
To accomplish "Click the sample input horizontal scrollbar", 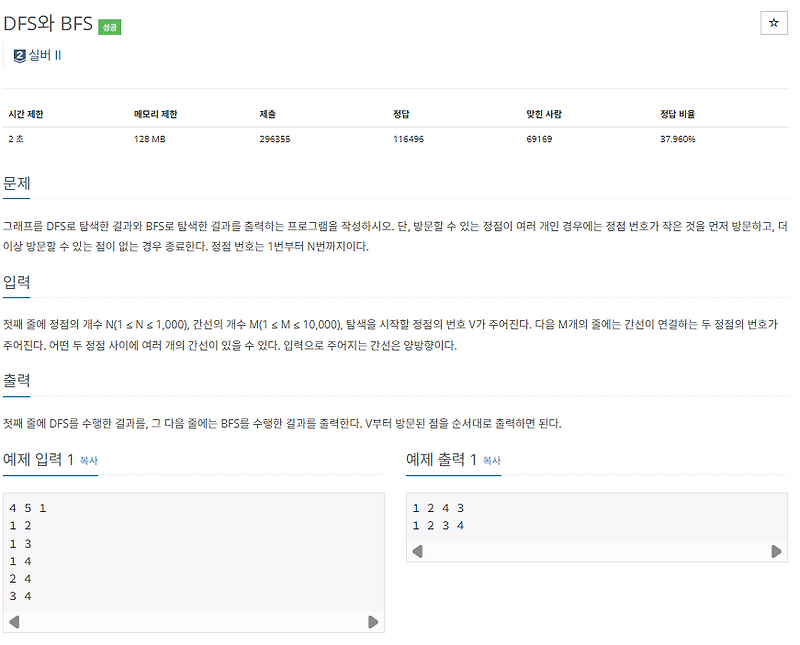I will pos(194,620).
